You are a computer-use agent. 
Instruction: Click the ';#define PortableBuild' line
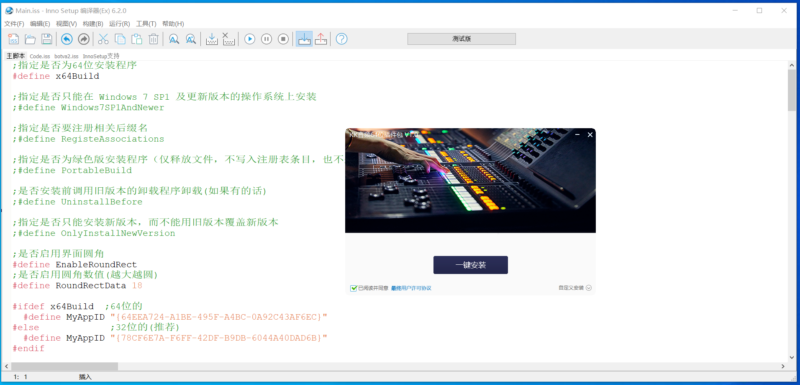(72, 170)
